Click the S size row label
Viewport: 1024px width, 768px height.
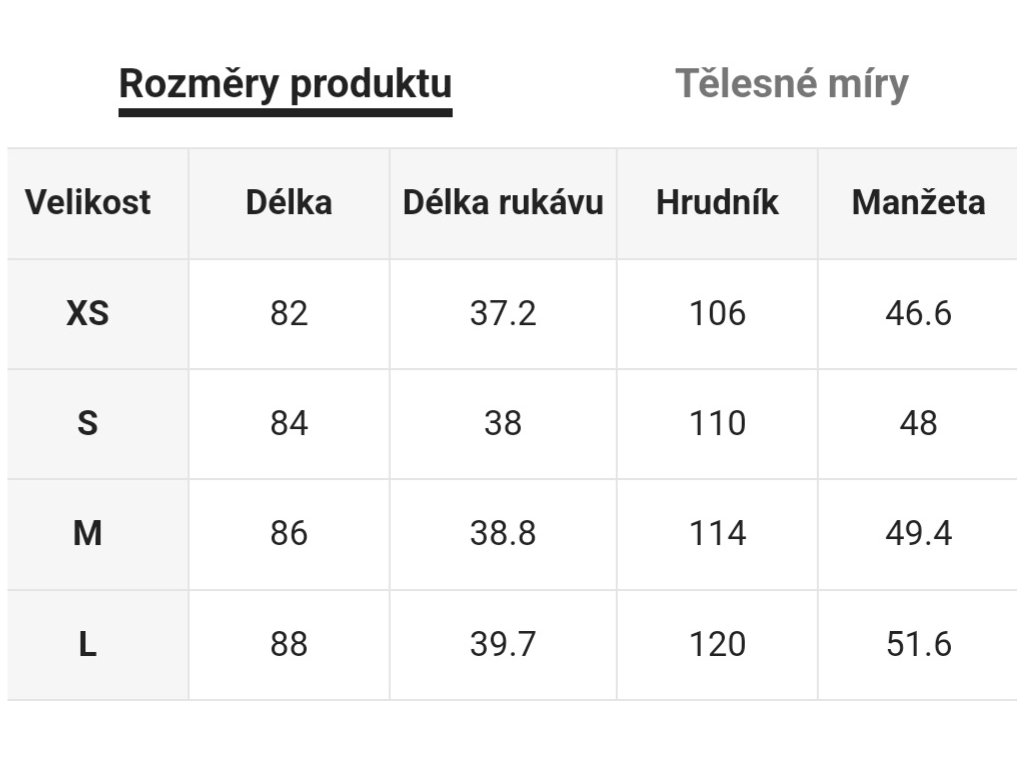click(88, 424)
